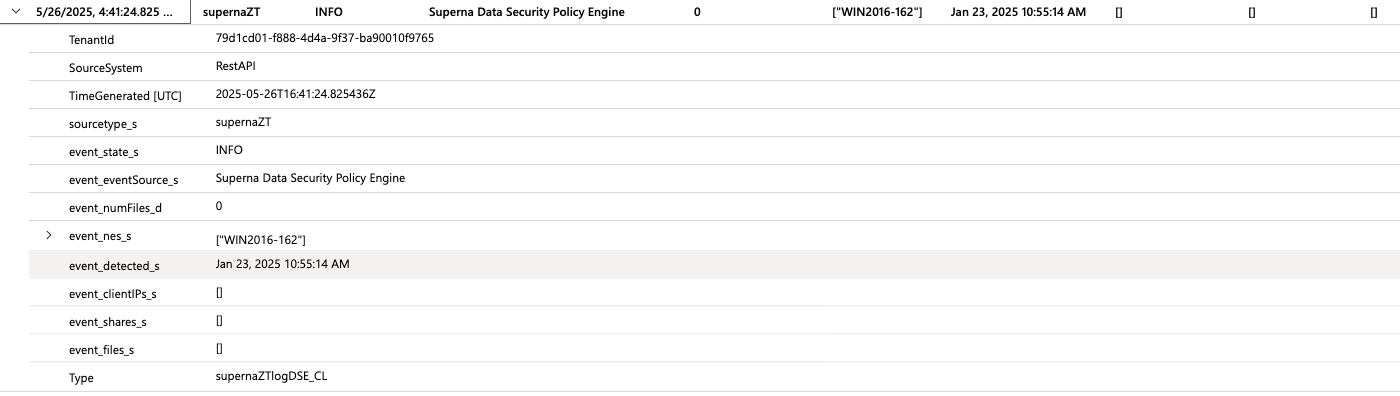The width and height of the screenshot is (1400, 396).
Task: Select the RestAPI source system value
Action: tap(235, 66)
